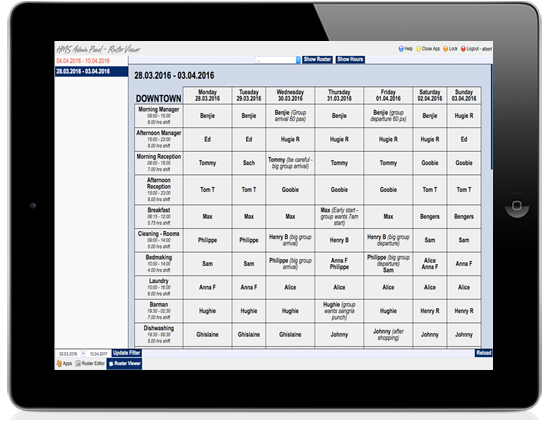Click the Monday 28.03.2016 column header

coord(207,95)
